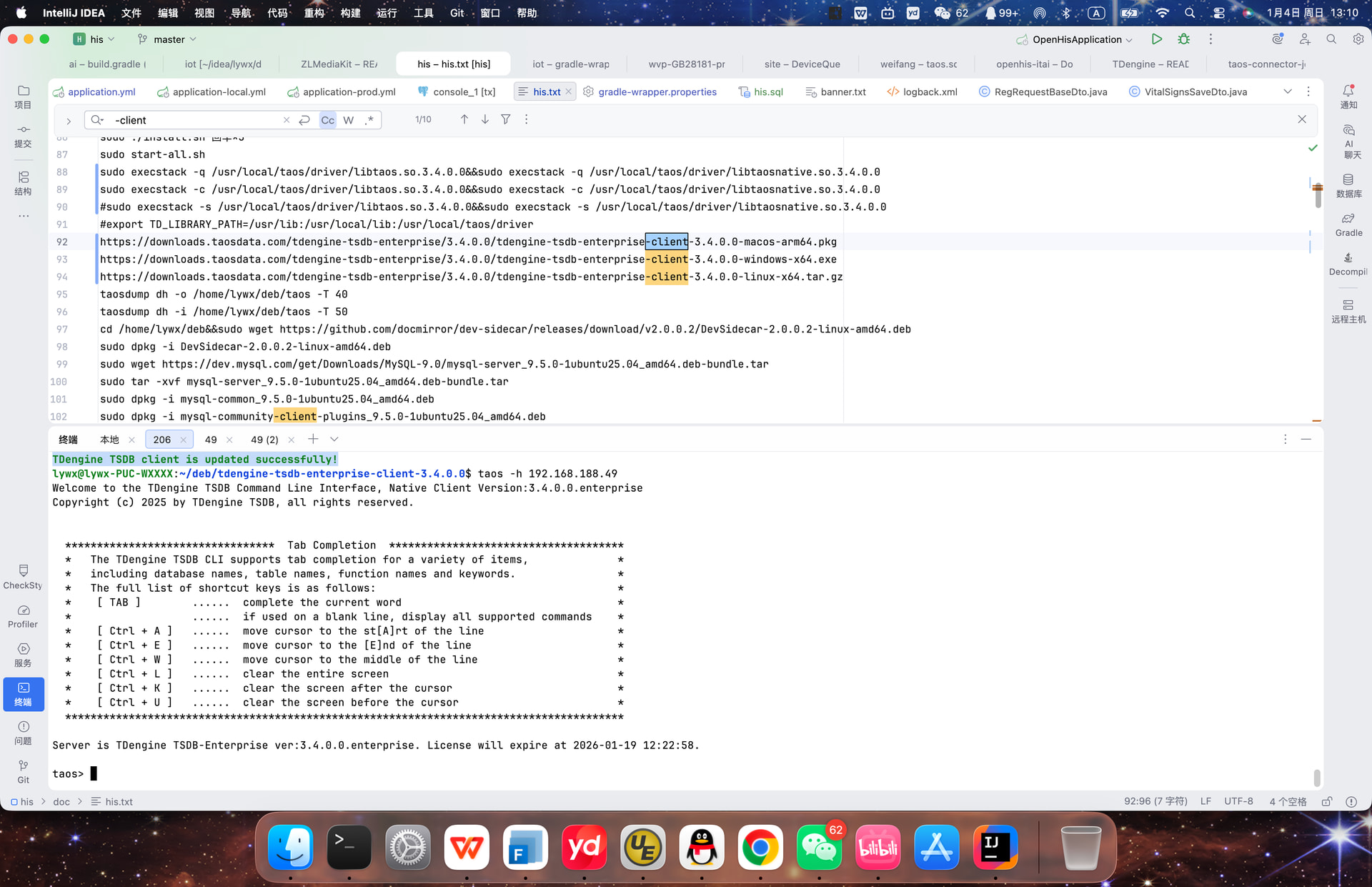The height and width of the screenshot is (887, 1372).
Task: Open the Gradle tool window
Action: 1348,224
